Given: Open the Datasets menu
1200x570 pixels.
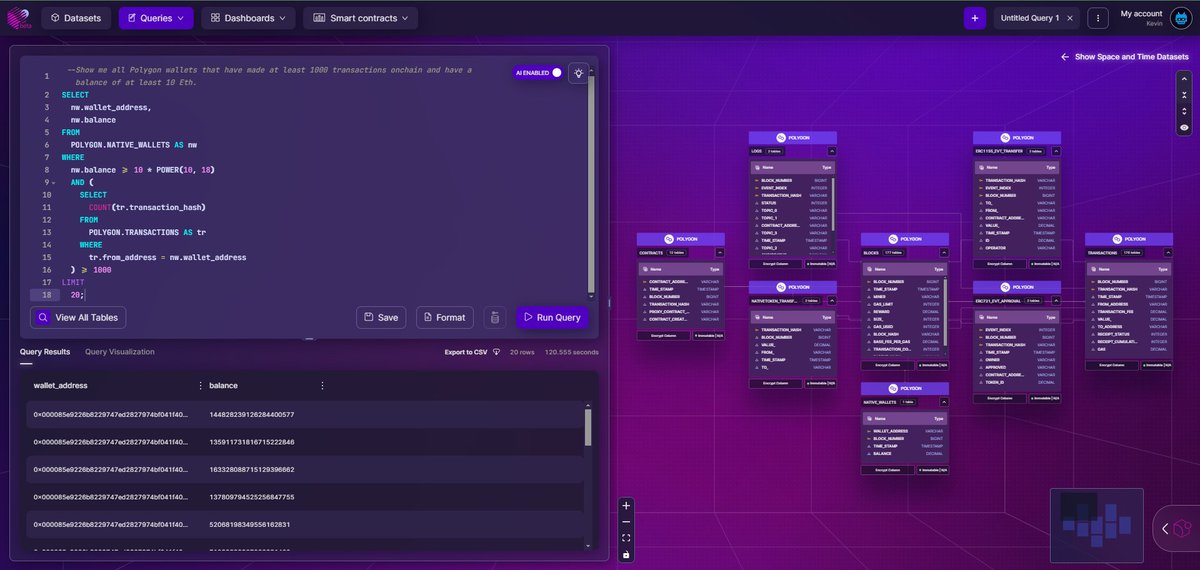Looking at the screenshot, I should coord(76,18).
